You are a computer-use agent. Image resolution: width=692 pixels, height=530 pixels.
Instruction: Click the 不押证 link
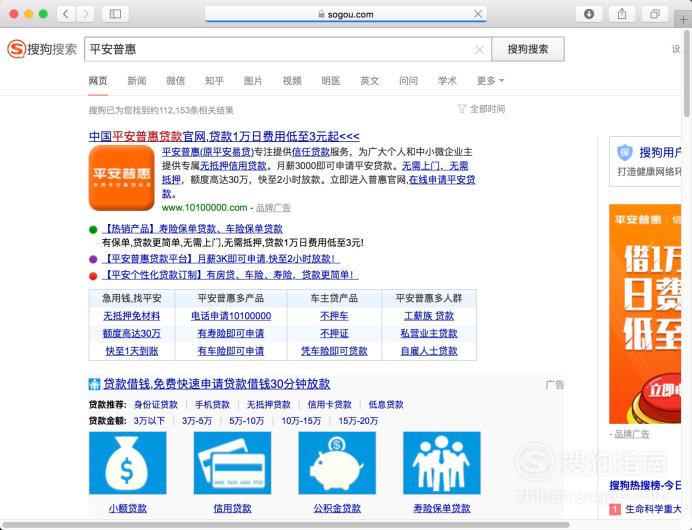coord(334,334)
